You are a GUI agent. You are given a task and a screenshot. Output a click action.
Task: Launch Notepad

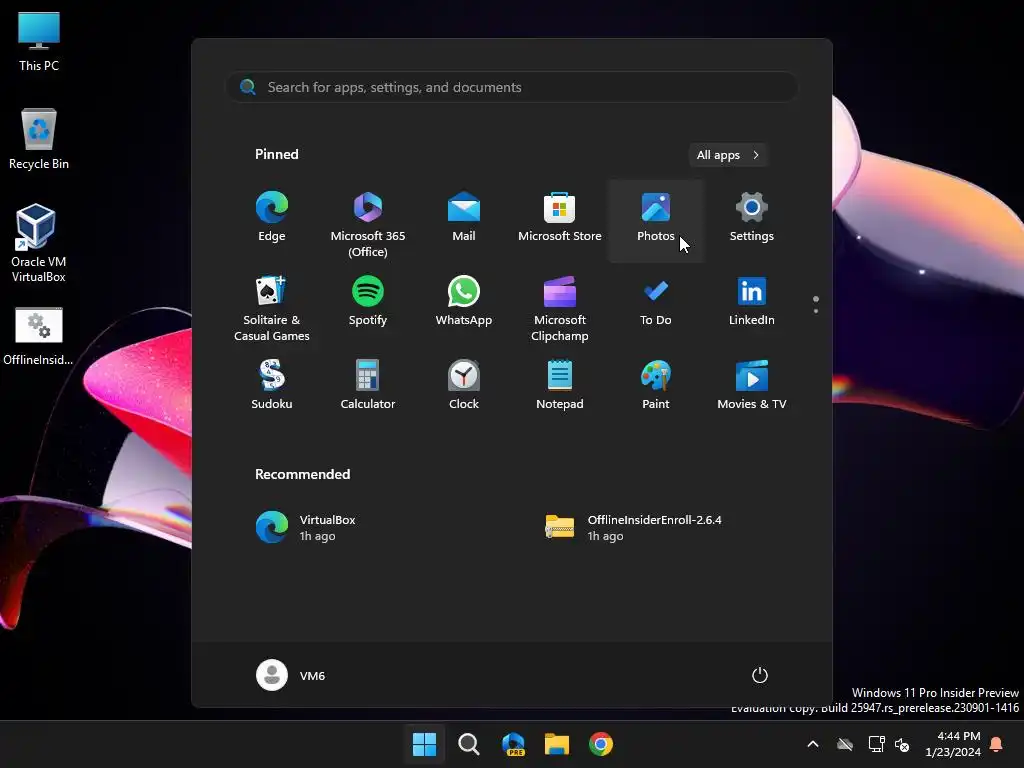pos(560,386)
